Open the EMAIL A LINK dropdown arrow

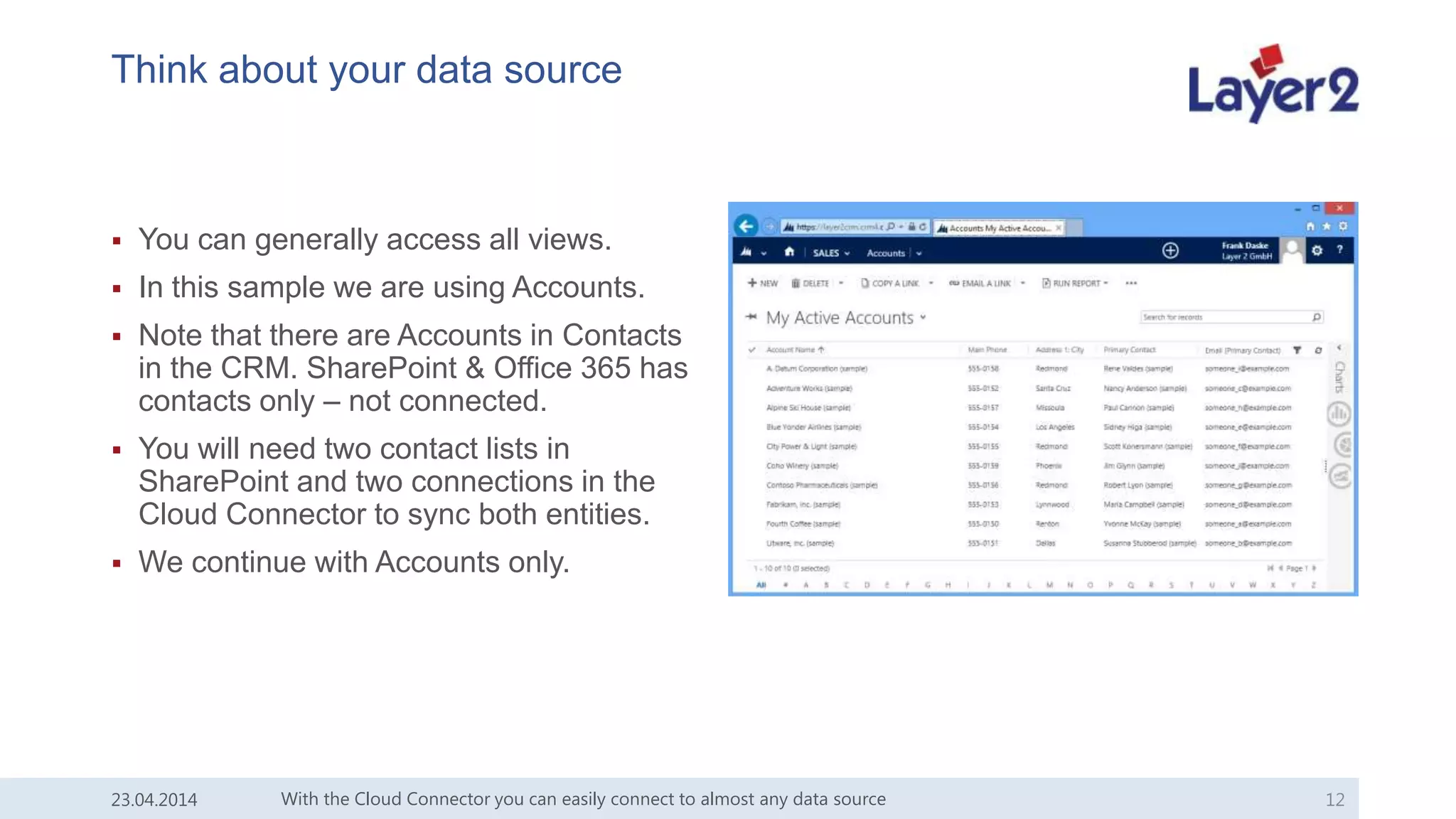1023,283
